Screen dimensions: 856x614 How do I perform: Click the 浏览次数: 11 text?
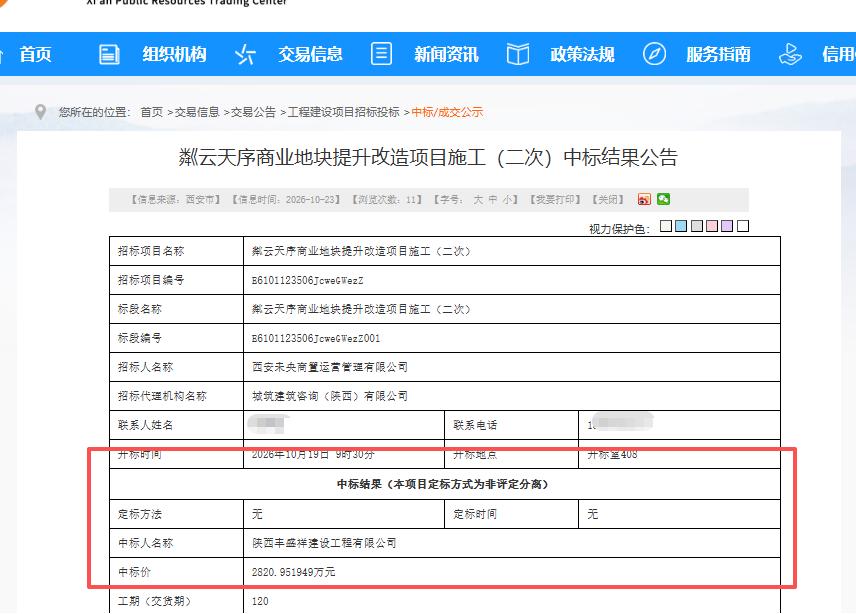pos(387,200)
